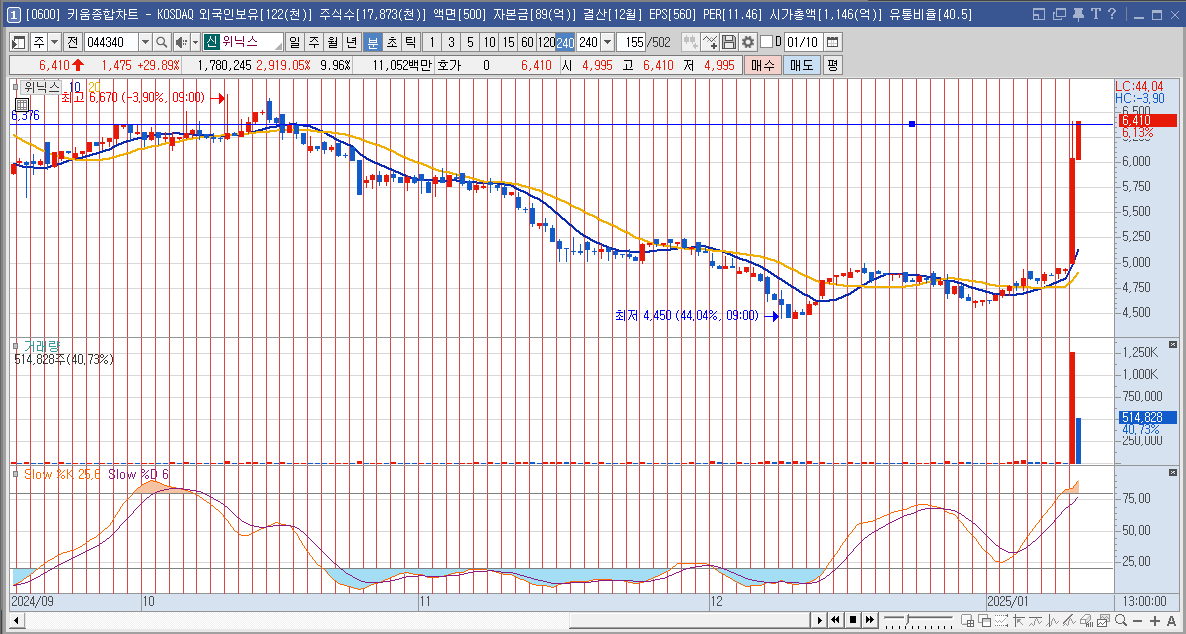Close the Slow stochastic pane

[1173, 473]
